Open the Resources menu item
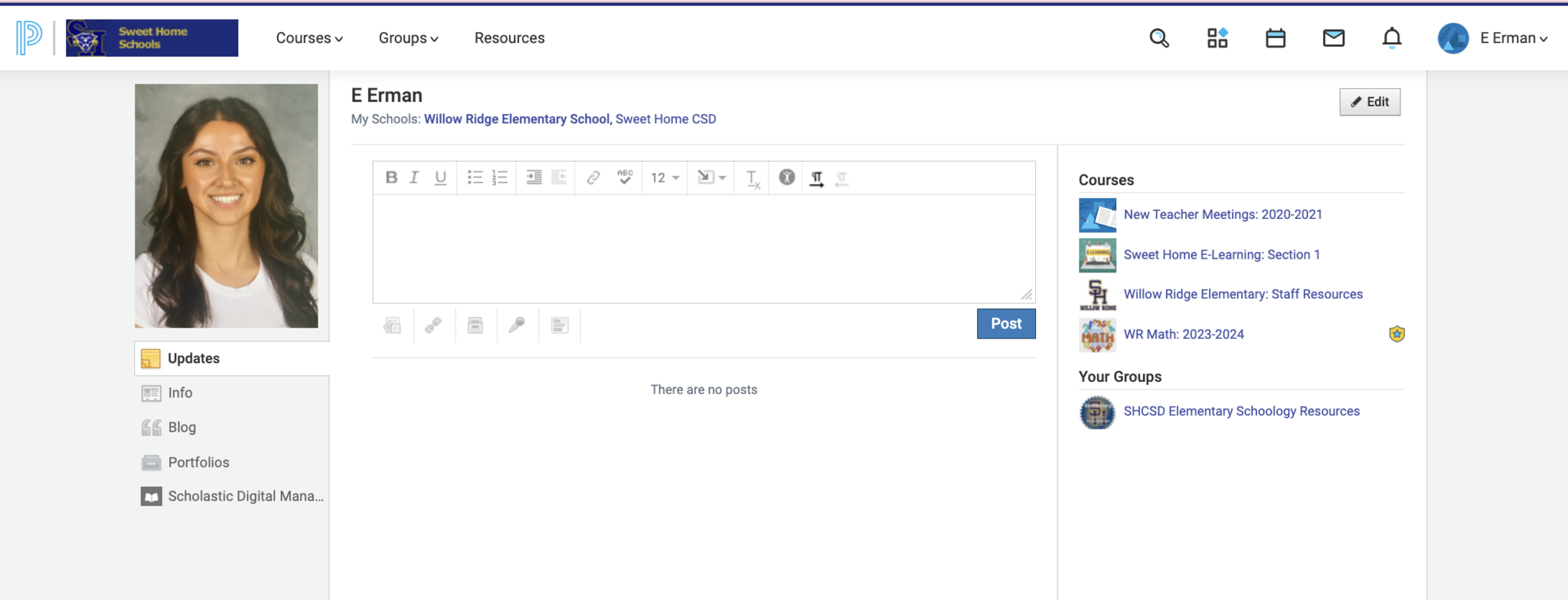1568x600 pixels. click(x=509, y=38)
